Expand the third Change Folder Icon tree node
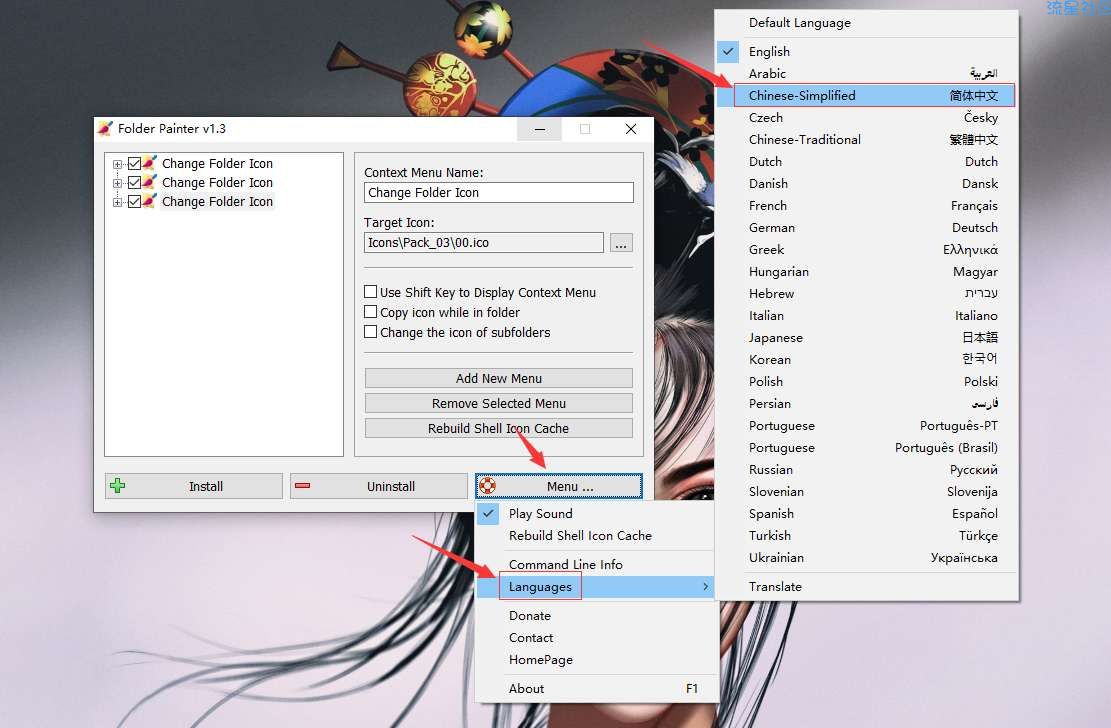This screenshot has height=728, width=1111. click(118, 203)
